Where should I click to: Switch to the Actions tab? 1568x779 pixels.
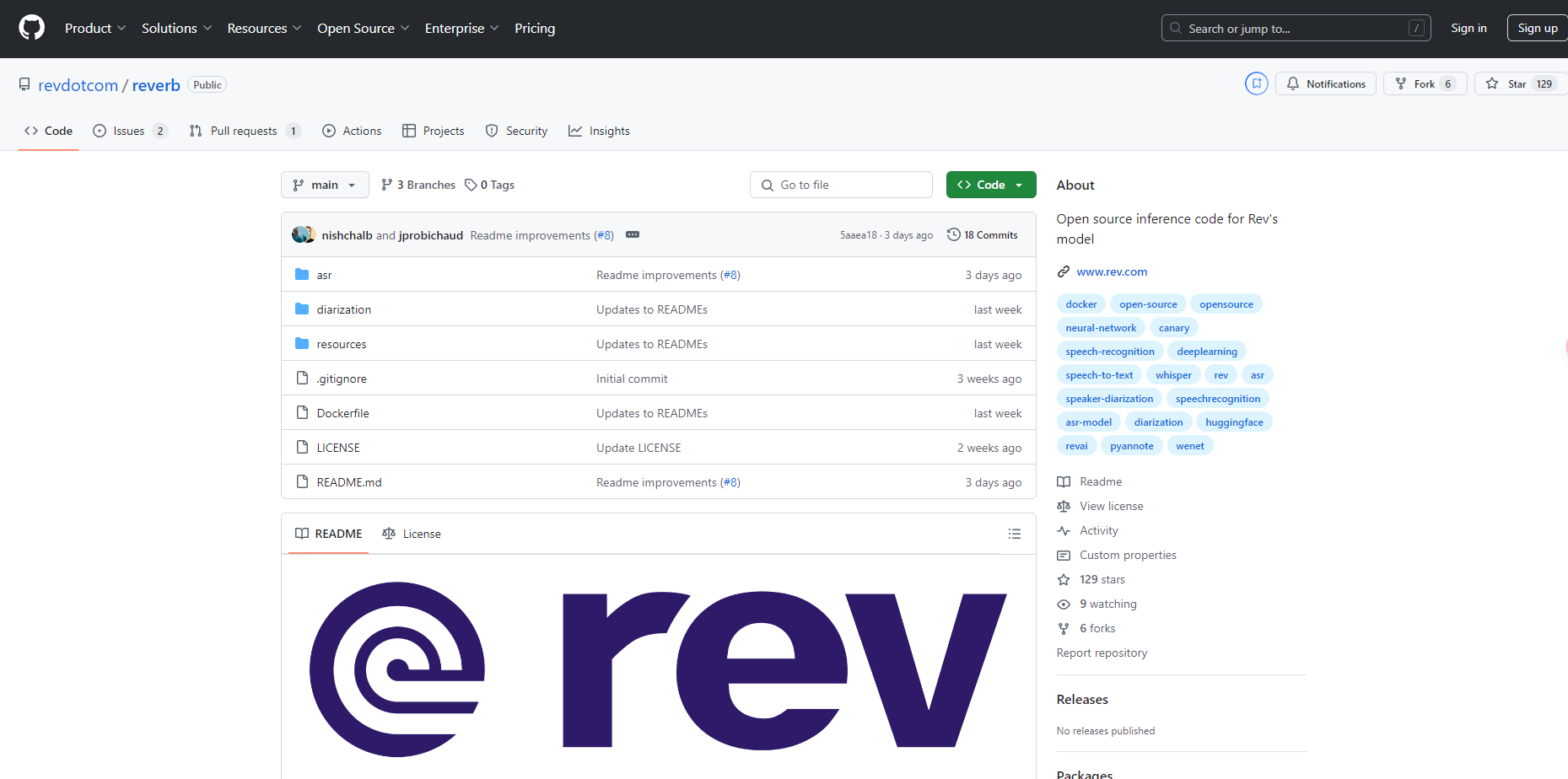[352, 131]
